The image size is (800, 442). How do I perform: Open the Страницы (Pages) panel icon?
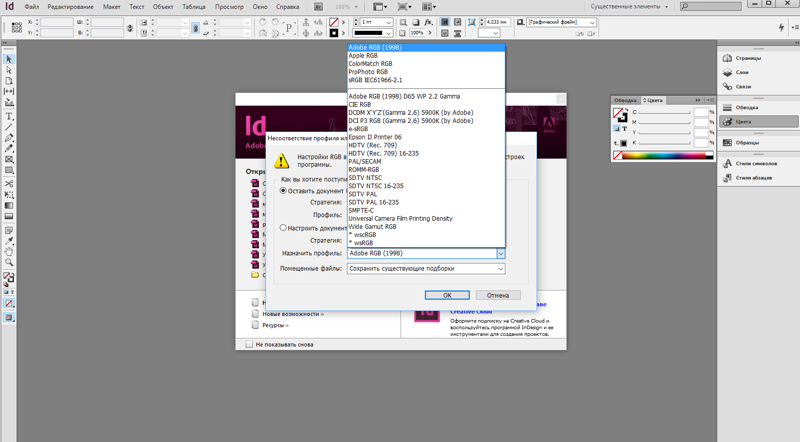(728, 58)
